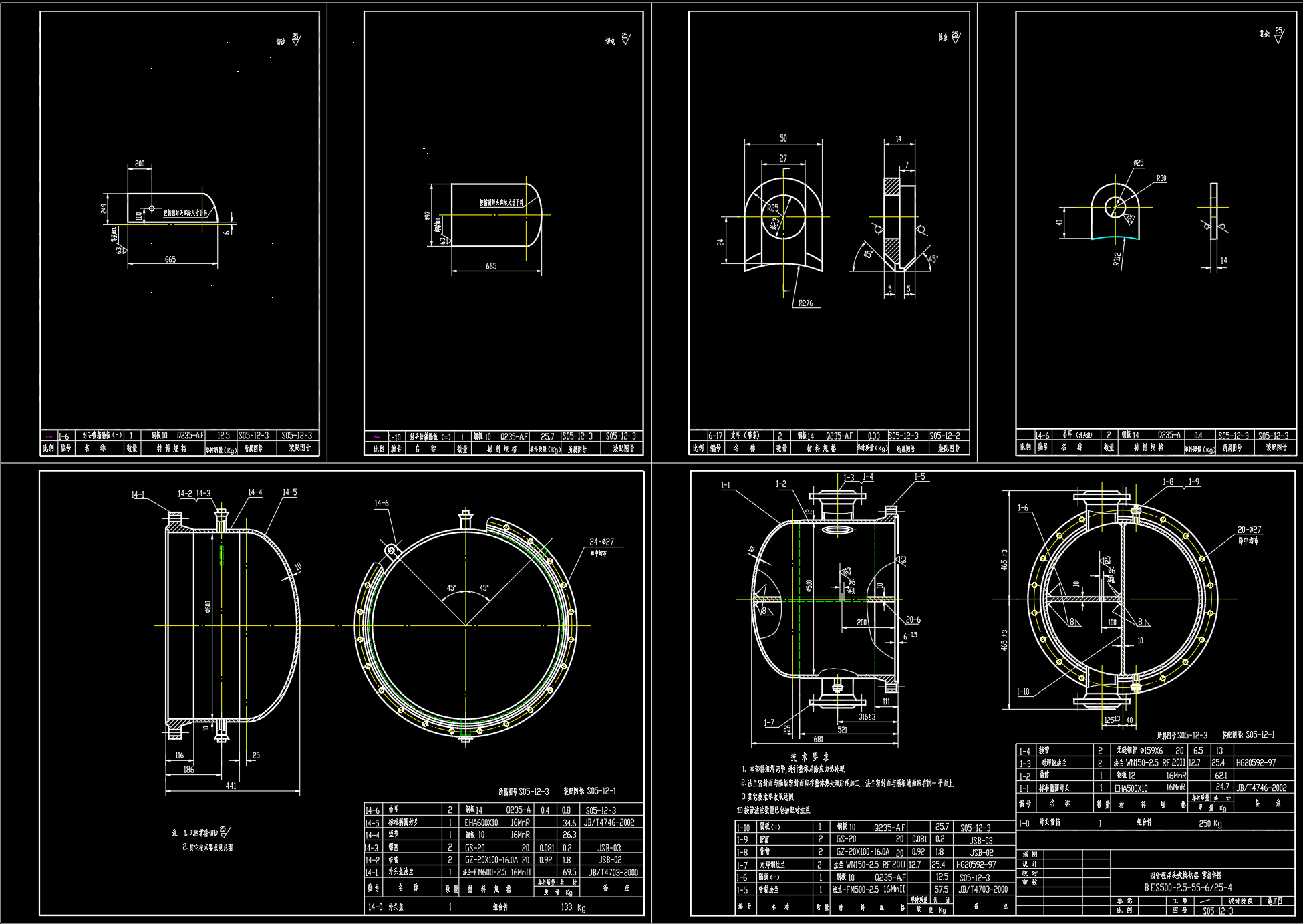This screenshot has width=1303, height=924.
Task: Click the 497 height dimension
Action: pyautogui.click(x=428, y=216)
